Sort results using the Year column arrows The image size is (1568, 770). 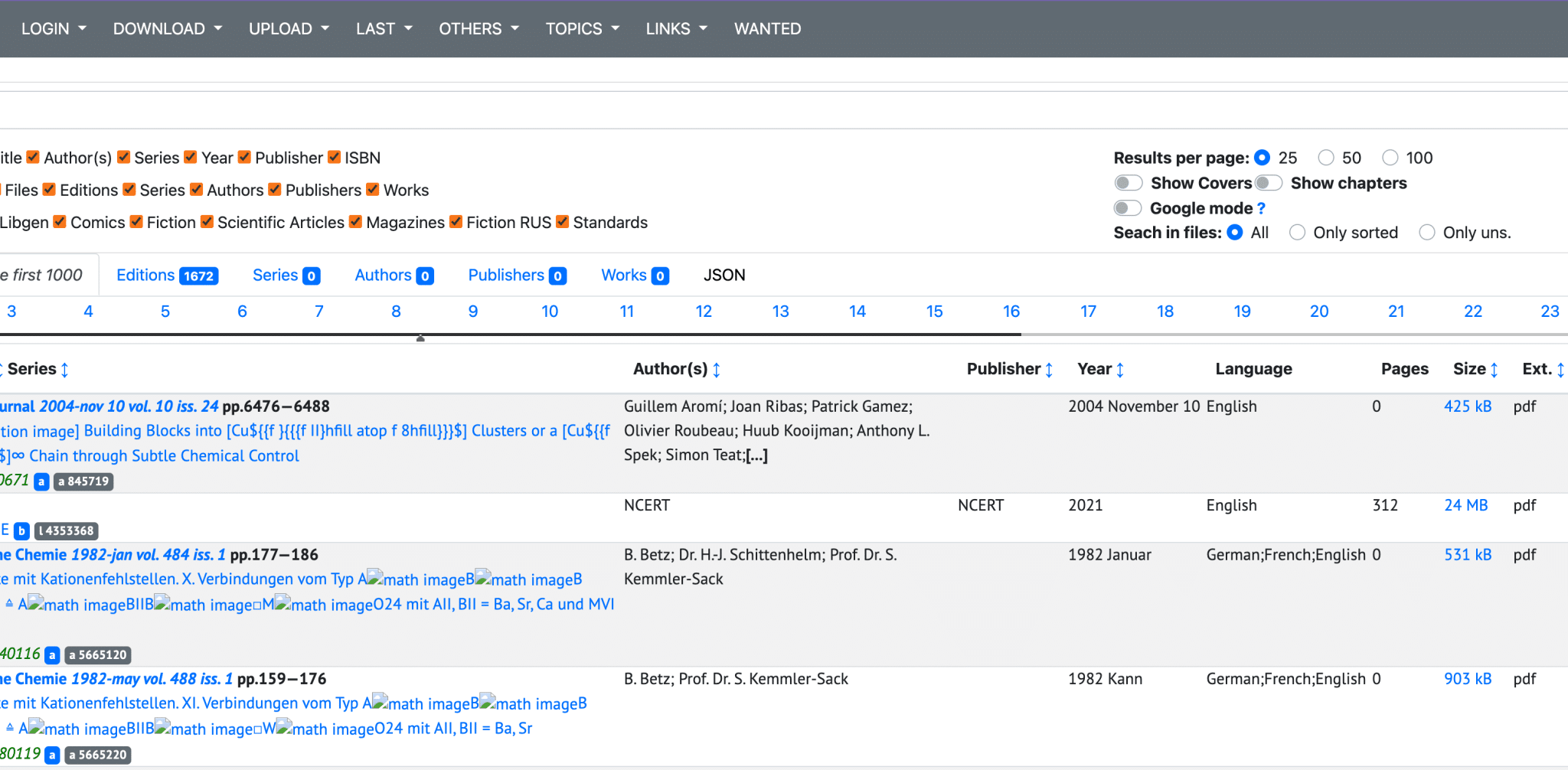click(x=1120, y=369)
